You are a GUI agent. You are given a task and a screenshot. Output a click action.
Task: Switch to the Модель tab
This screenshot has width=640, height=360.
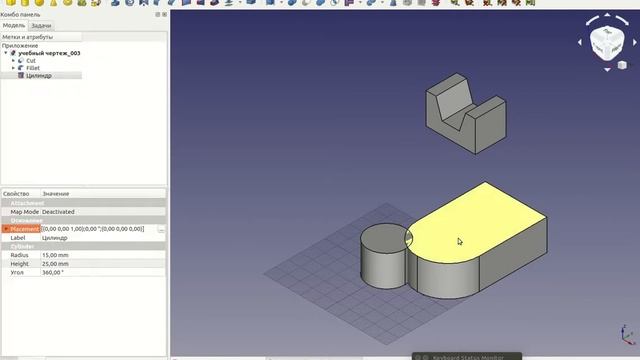coord(14,25)
